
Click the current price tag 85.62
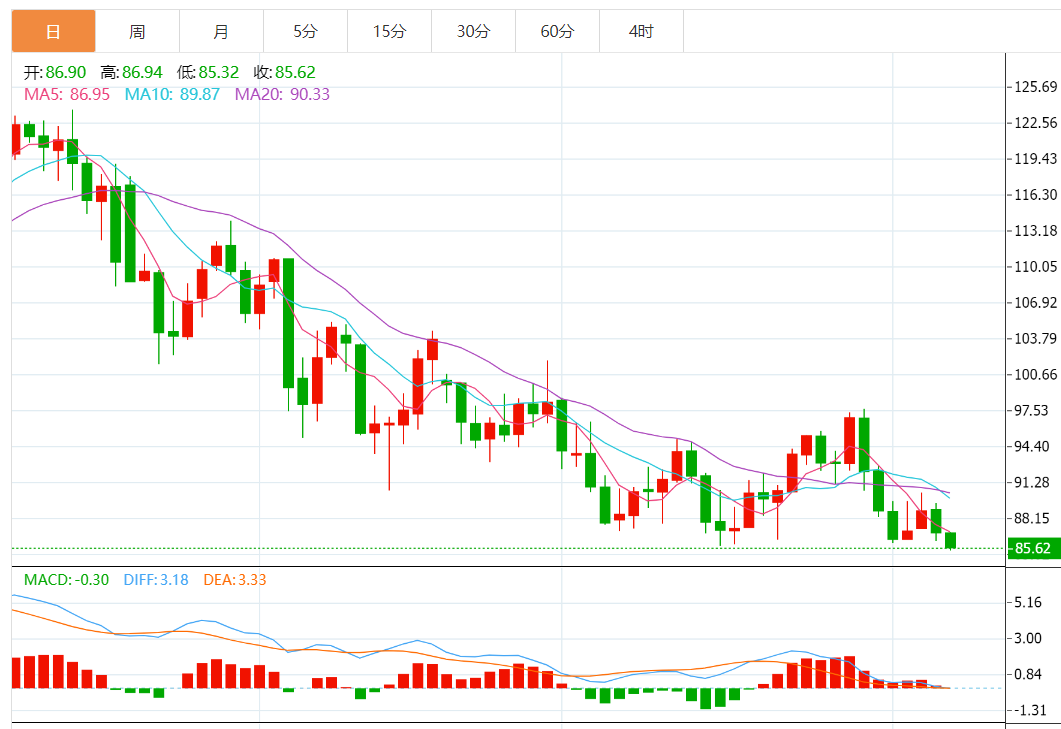pos(1033,548)
